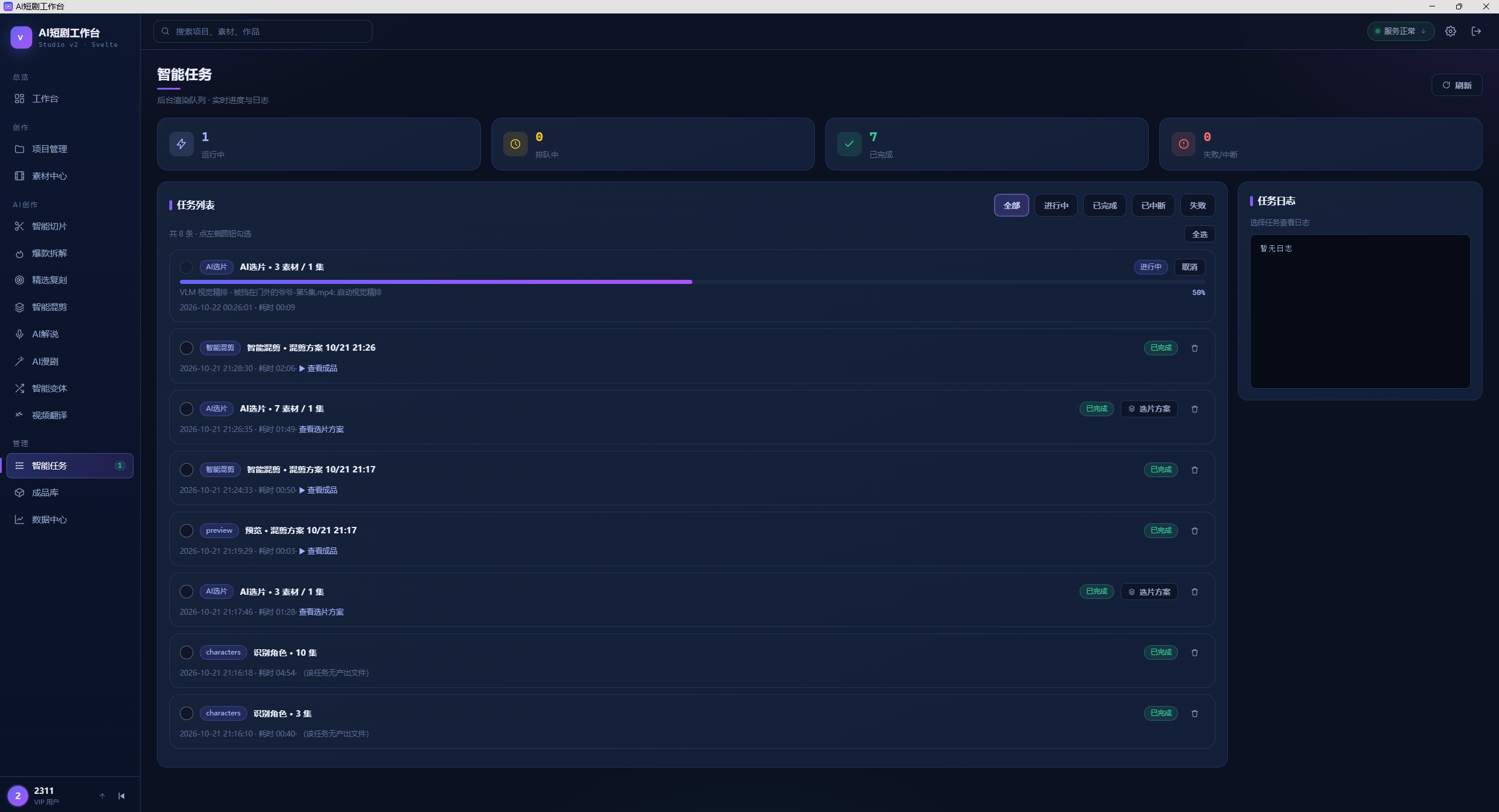Viewport: 1499px width, 812px height.
Task: Tick the circle for 预览 混剪方案 task
Action: [x=186, y=531]
